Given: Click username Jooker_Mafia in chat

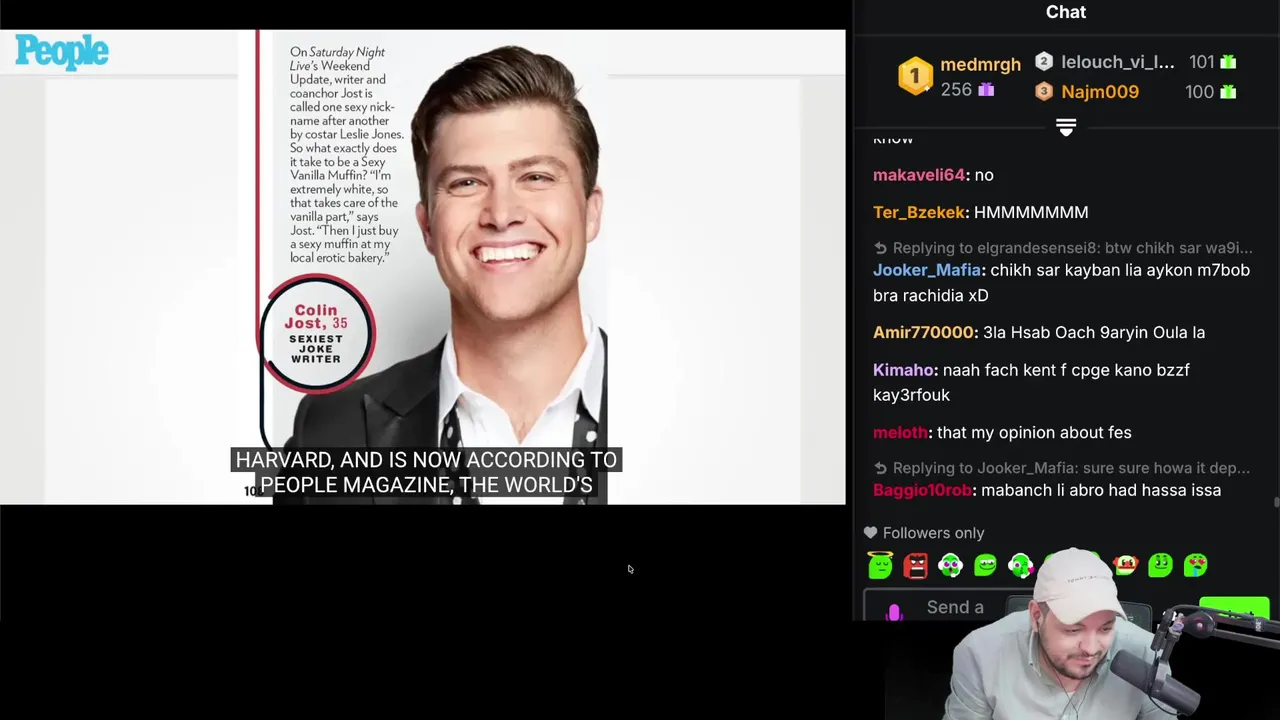Looking at the screenshot, I should tap(926, 270).
